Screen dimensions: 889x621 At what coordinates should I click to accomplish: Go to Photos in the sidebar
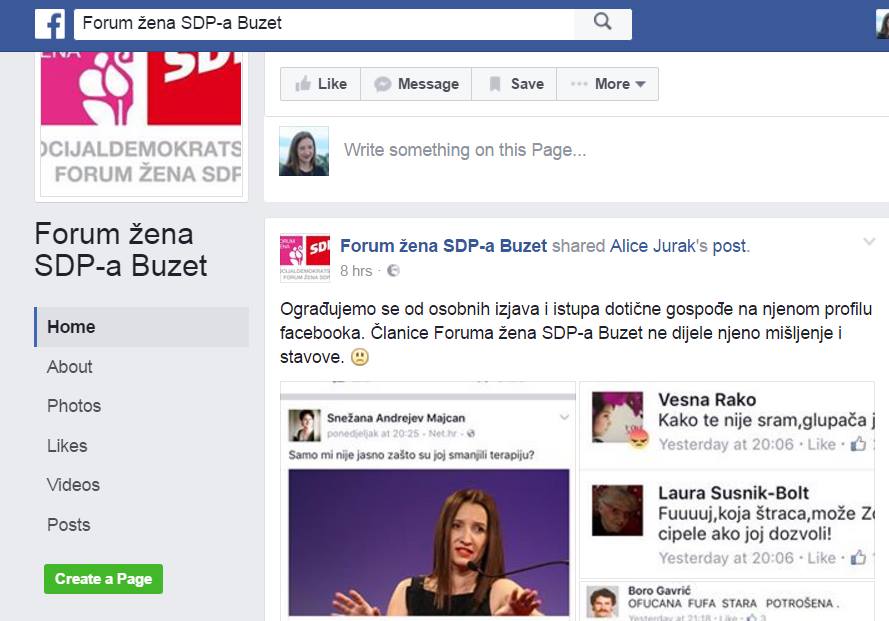coord(74,406)
